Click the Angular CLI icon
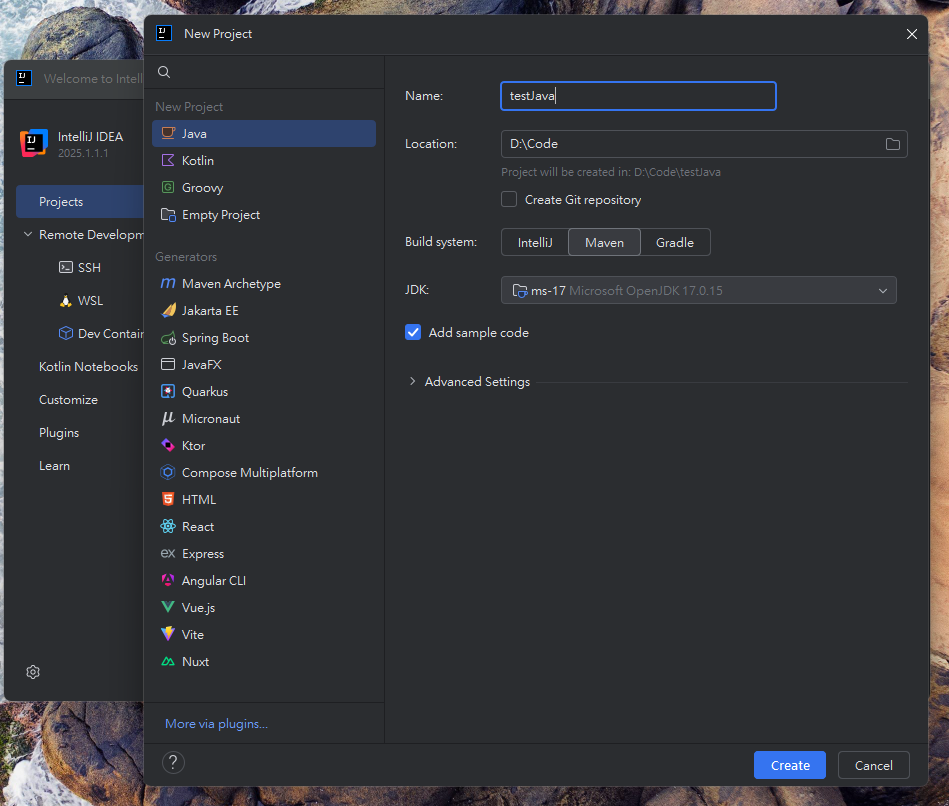The width and height of the screenshot is (949, 806). click(x=168, y=581)
